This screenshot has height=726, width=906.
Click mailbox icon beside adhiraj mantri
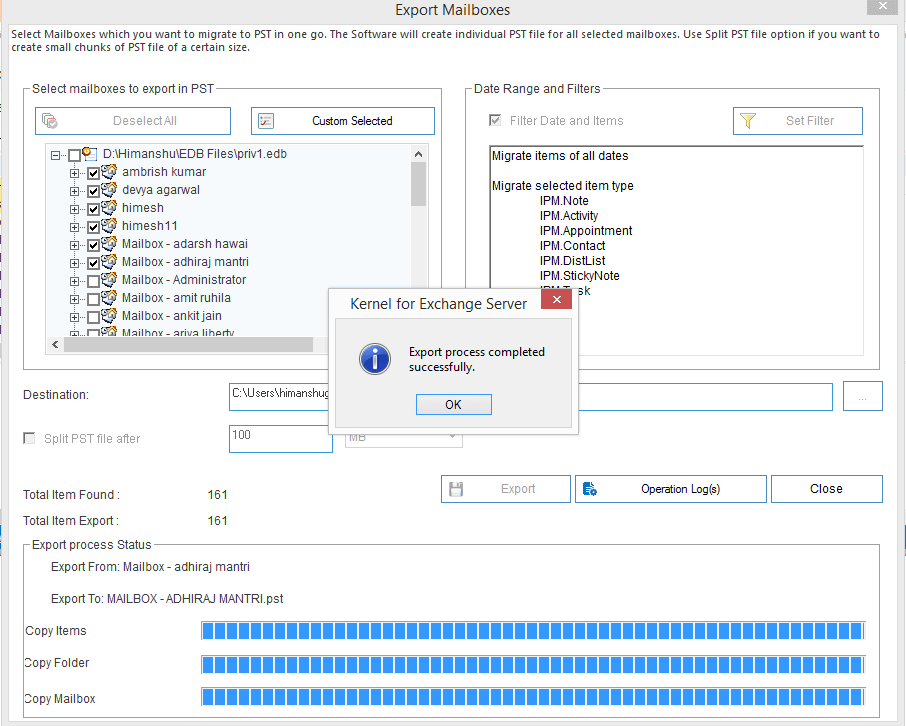[x=109, y=261]
